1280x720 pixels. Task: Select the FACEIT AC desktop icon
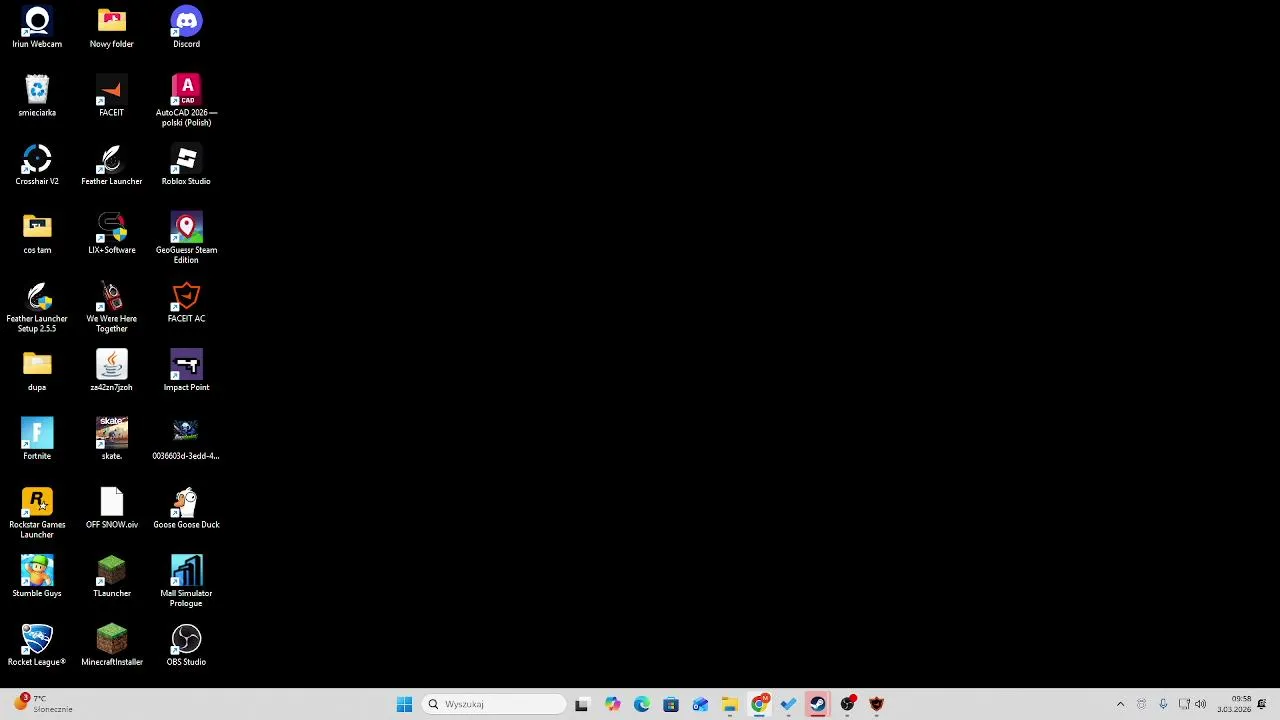tap(186, 303)
